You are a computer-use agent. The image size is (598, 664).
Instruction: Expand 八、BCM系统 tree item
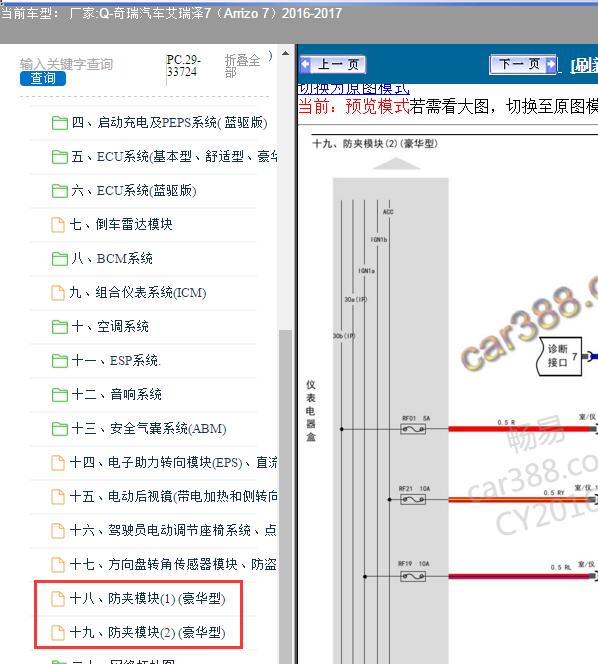point(112,258)
